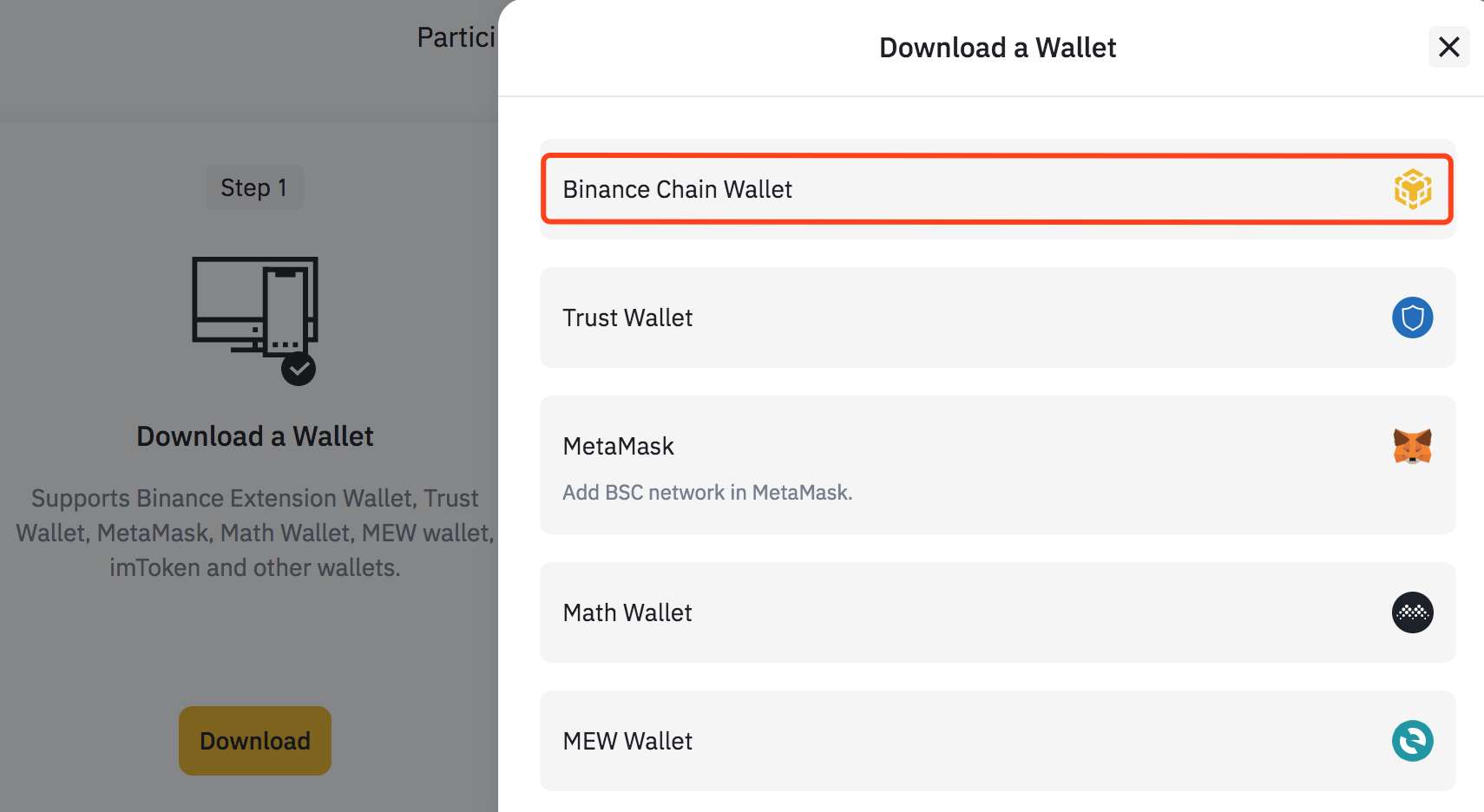This screenshot has height=812, width=1484.
Task: Close the Download a Wallet dialog
Action: tap(1449, 47)
